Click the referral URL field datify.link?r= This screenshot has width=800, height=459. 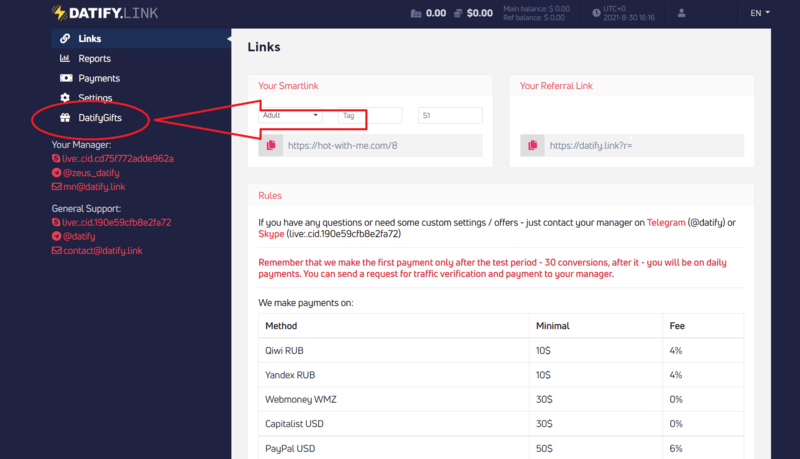click(x=644, y=145)
